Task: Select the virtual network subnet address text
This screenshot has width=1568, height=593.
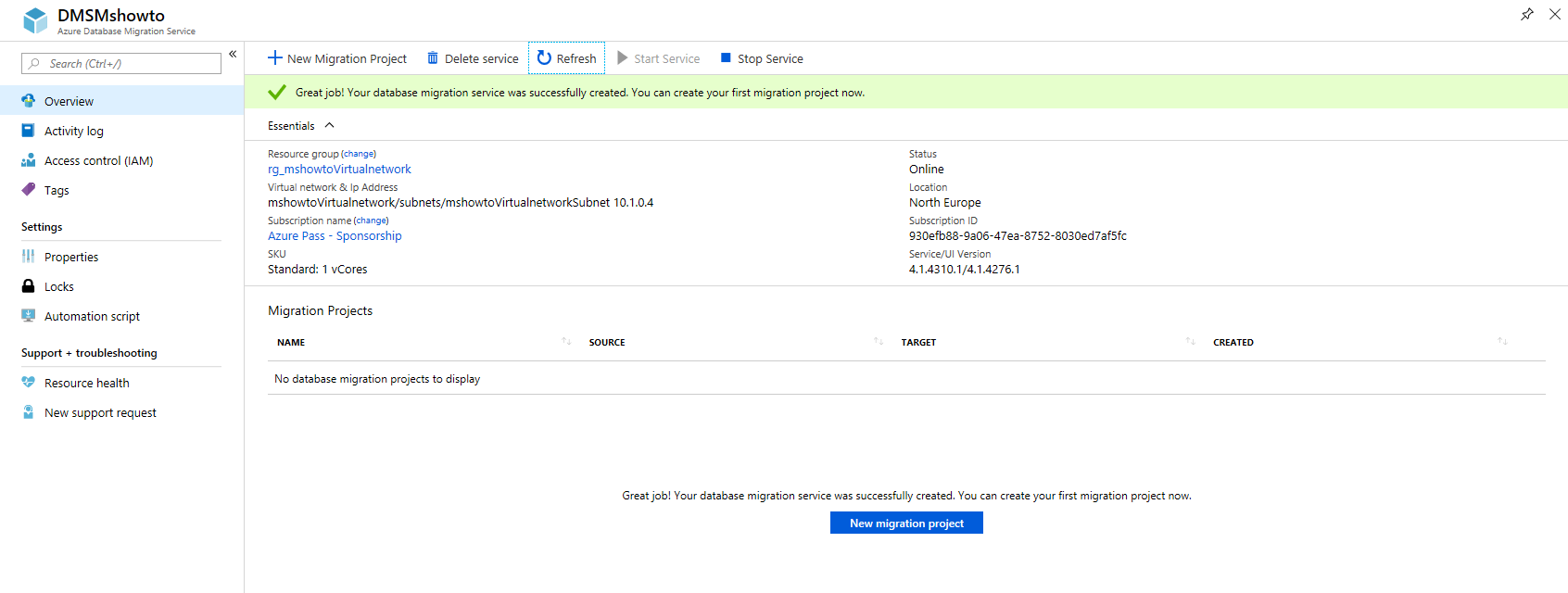Action: point(461,203)
